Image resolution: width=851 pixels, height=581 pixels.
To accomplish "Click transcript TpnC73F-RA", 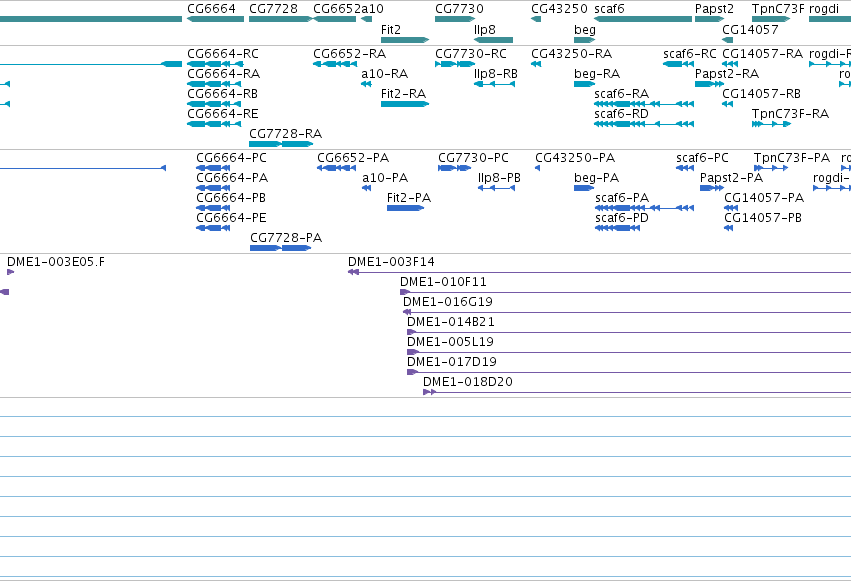I will 771,124.
